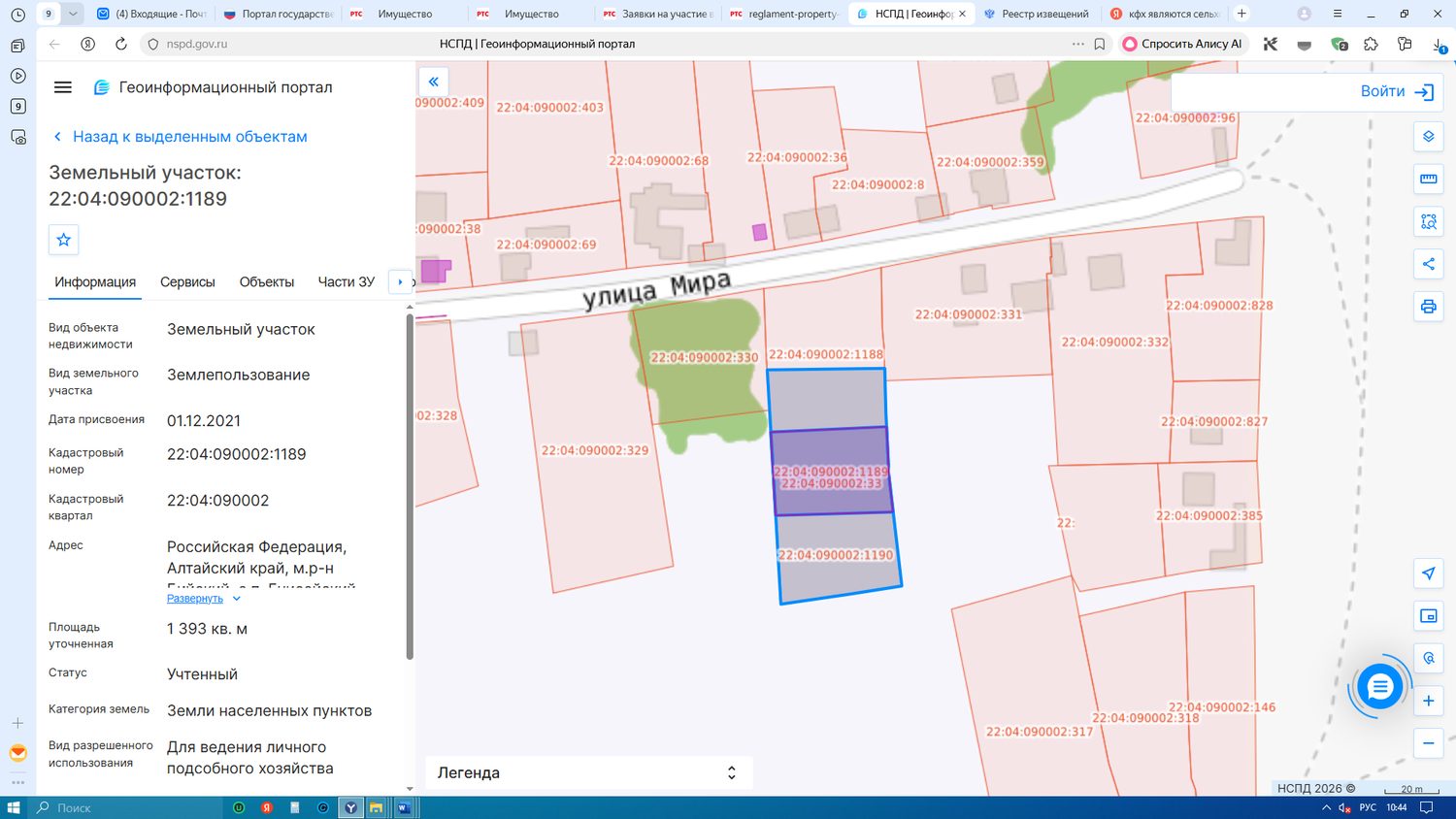Screen dimensions: 1456x819
Task: Open tab groups dropdown in browser
Action: [x=73, y=14]
